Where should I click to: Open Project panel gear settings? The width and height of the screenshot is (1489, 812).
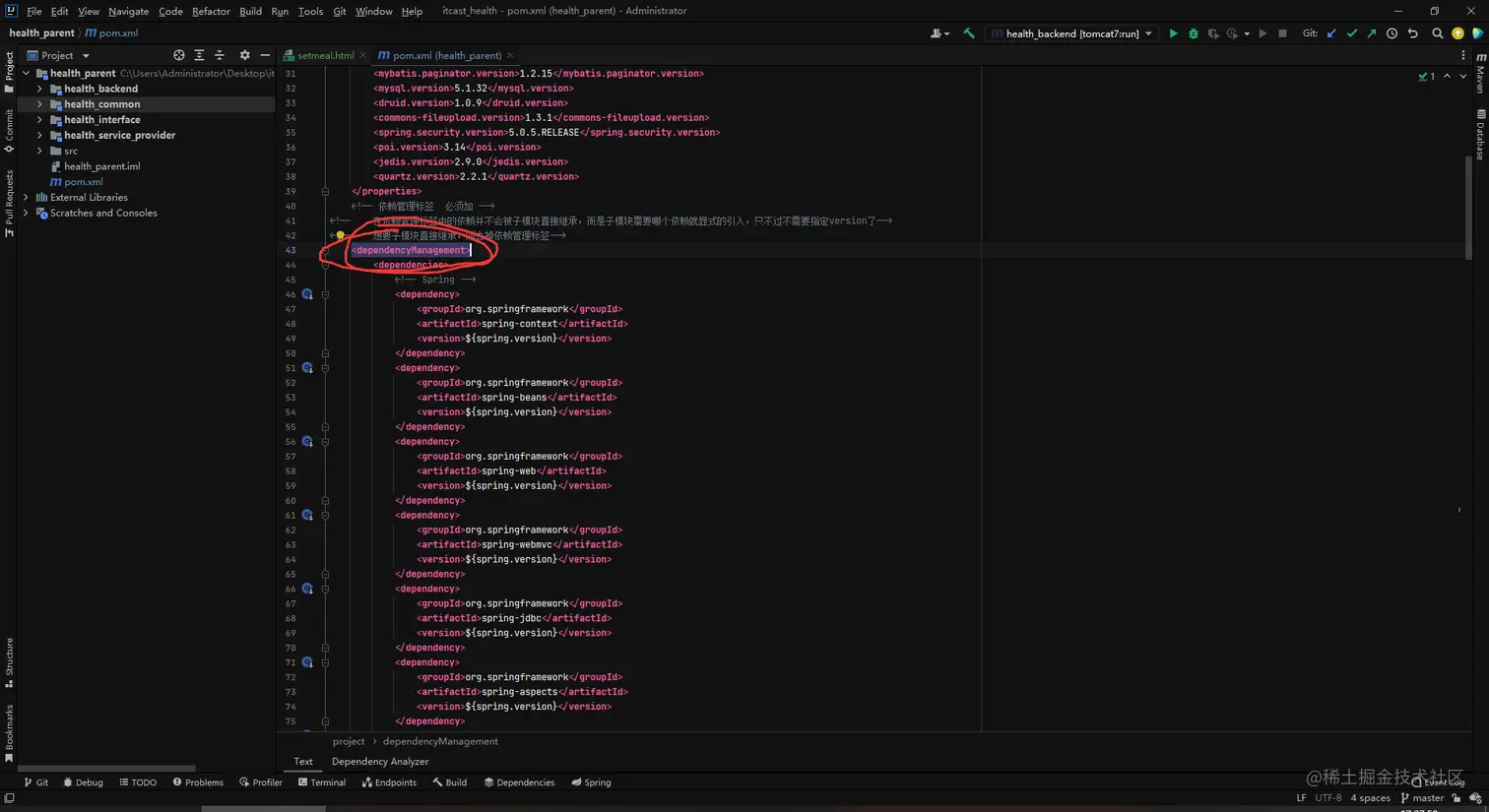click(244, 55)
